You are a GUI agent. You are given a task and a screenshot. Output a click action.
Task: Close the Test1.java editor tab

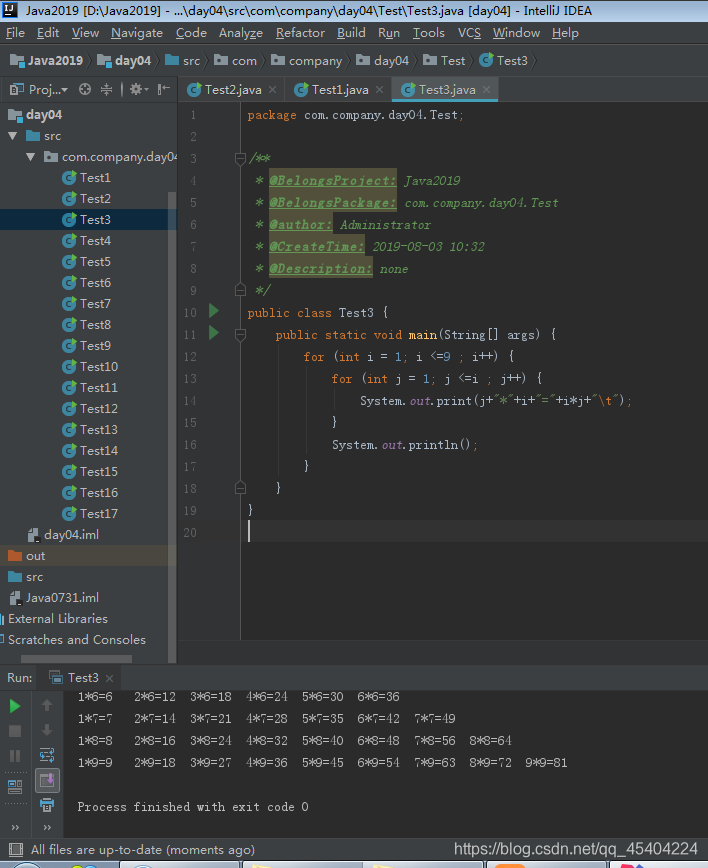(379, 89)
